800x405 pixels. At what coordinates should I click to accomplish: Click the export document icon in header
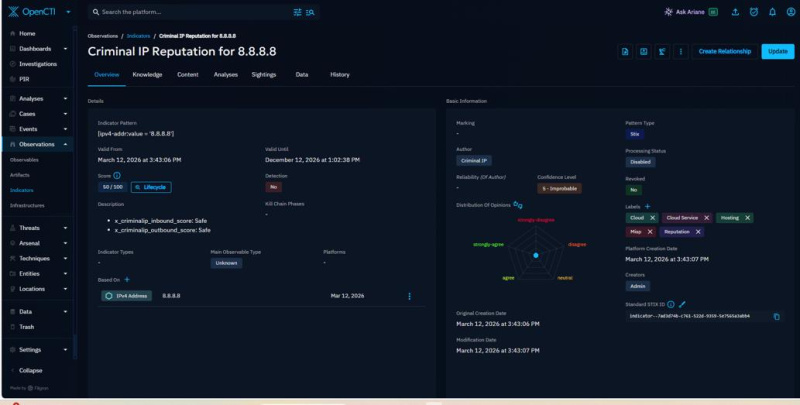[x=625, y=52]
